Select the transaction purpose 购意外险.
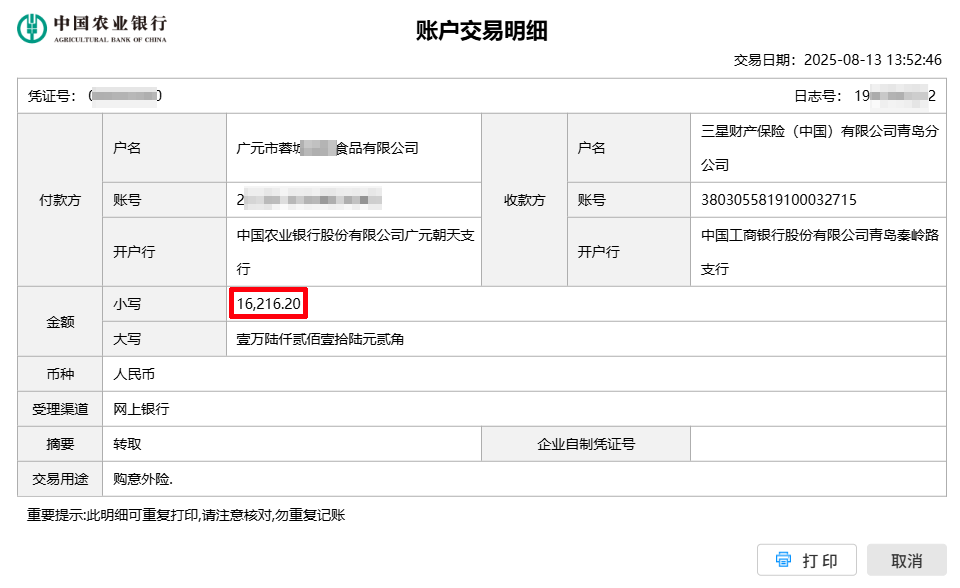This screenshot has height=588, width=960. 143,479
